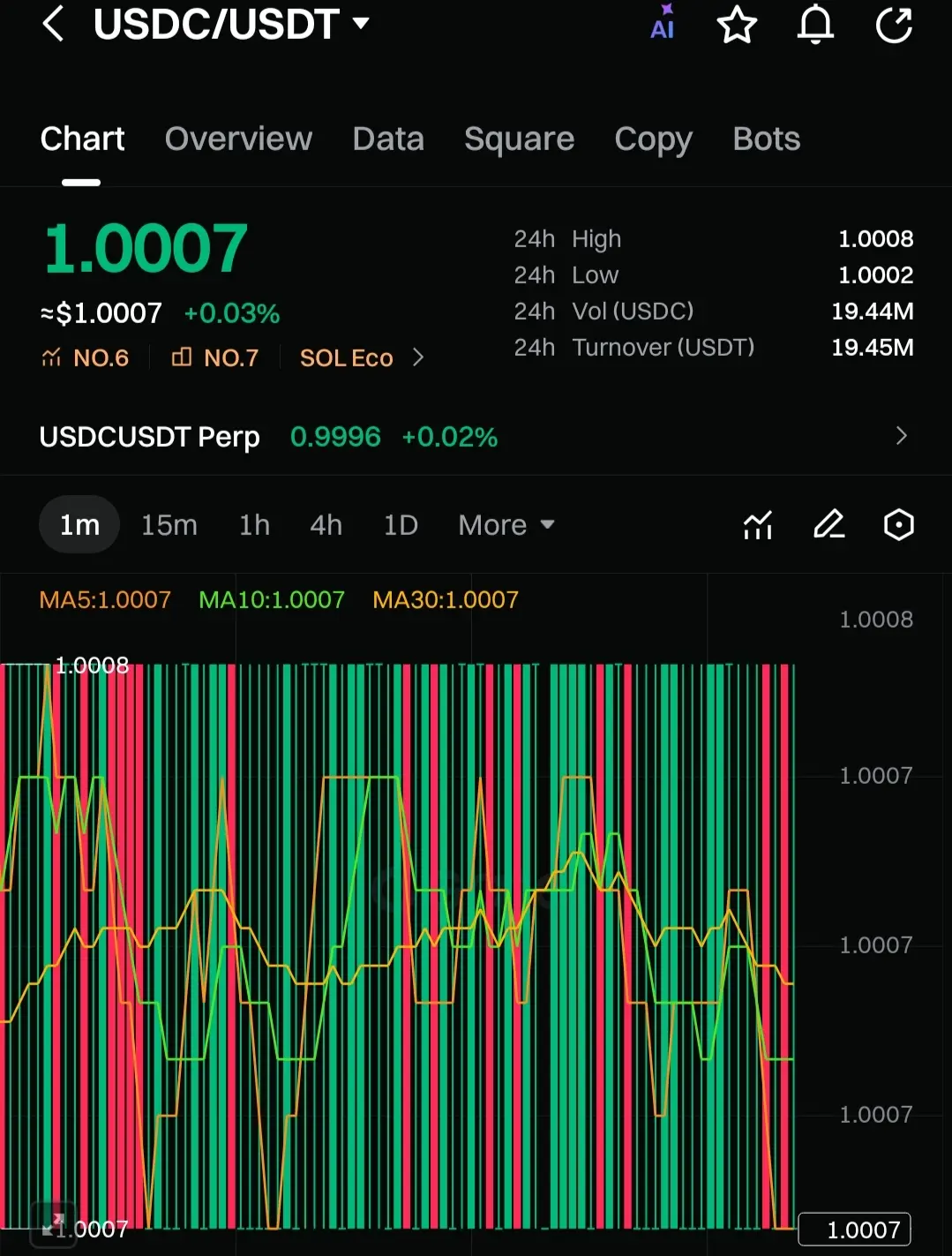Image resolution: width=952 pixels, height=1256 pixels.
Task: Tap the current price tag 1.0007 on axis
Action: click(854, 1230)
